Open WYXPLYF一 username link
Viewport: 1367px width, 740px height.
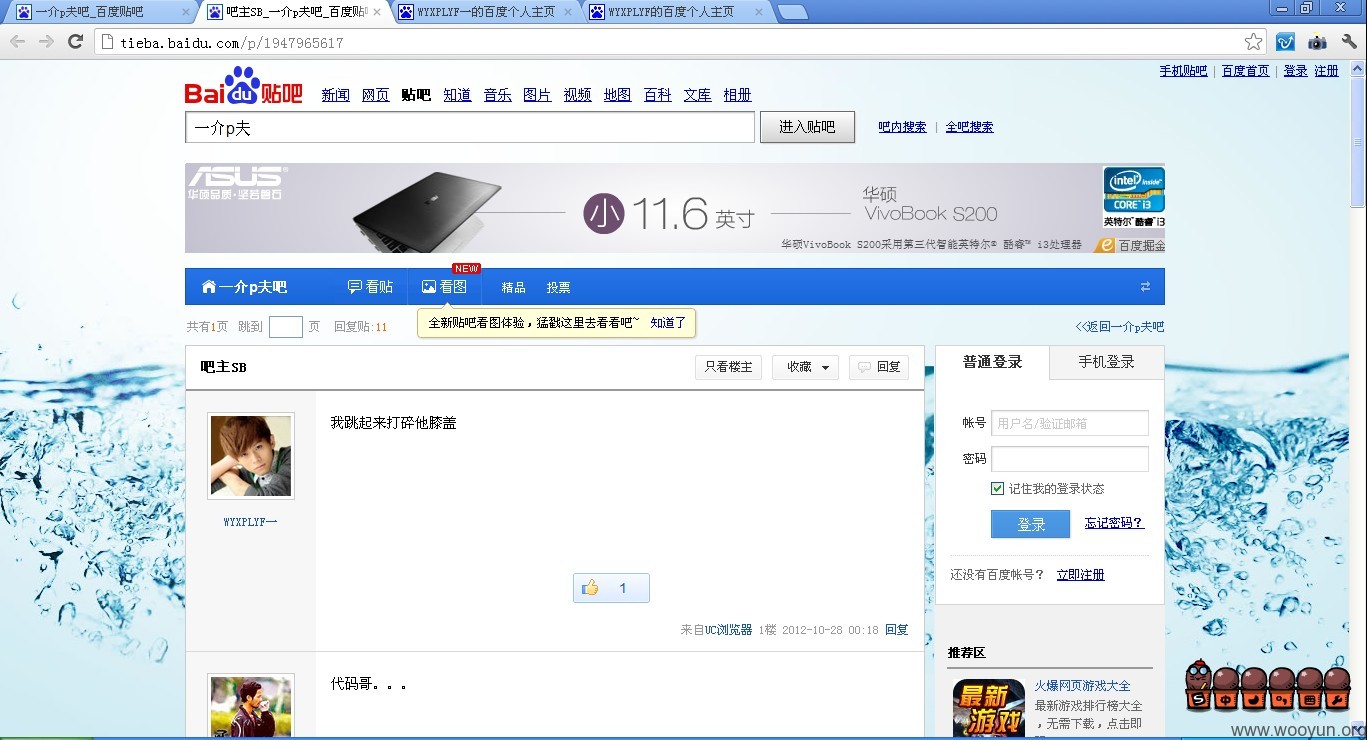coord(250,522)
